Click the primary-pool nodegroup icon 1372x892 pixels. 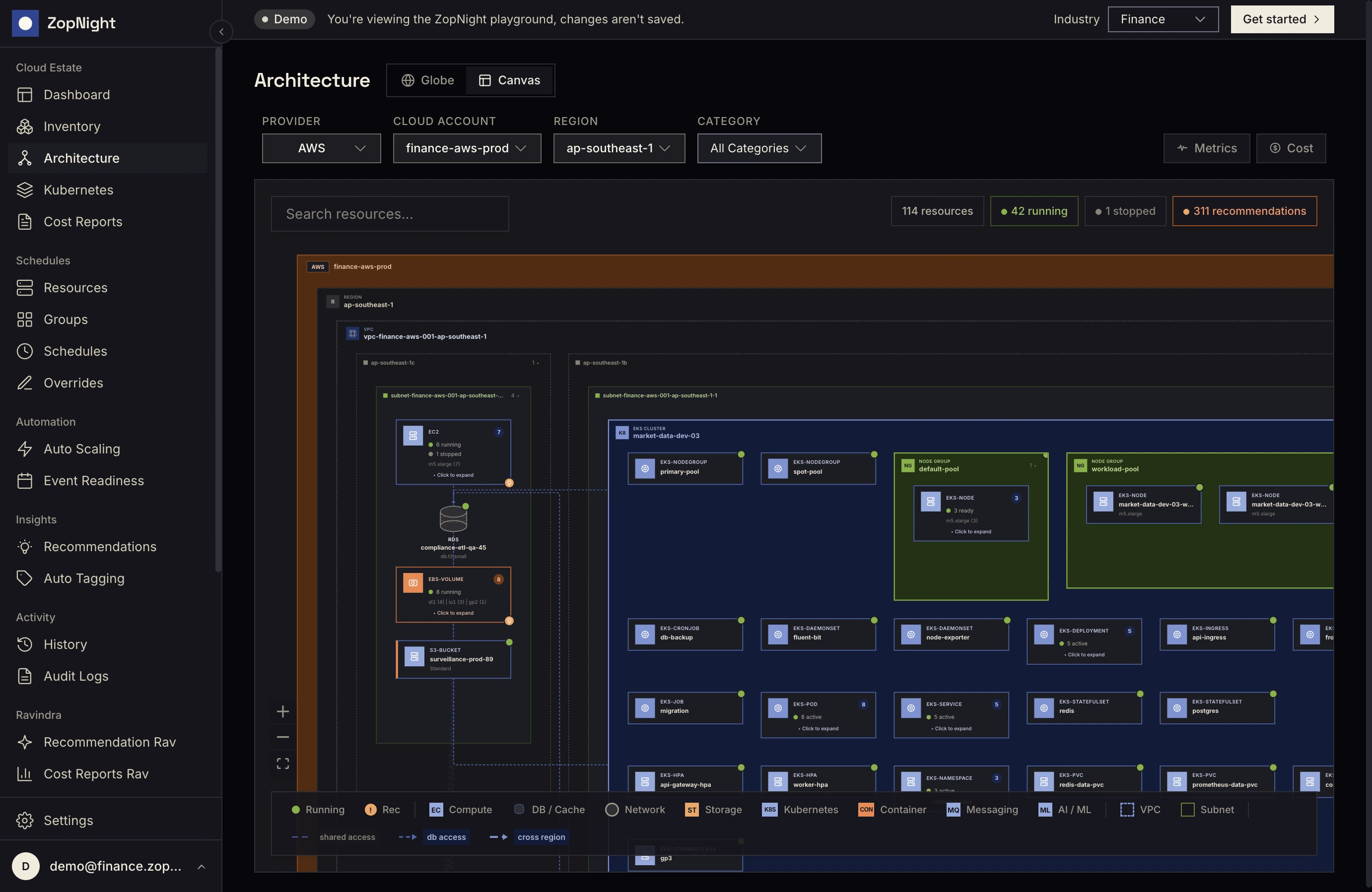(x=644, y=468)
